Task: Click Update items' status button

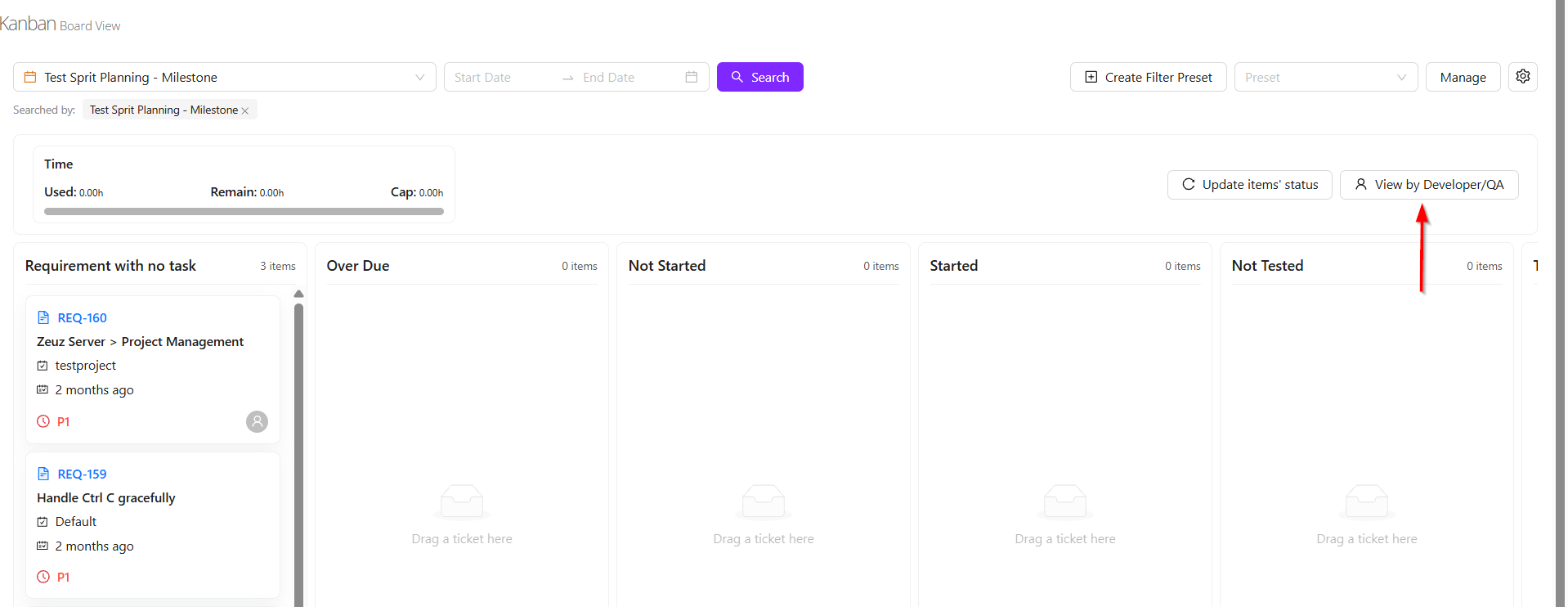Action: point(1249,185)
